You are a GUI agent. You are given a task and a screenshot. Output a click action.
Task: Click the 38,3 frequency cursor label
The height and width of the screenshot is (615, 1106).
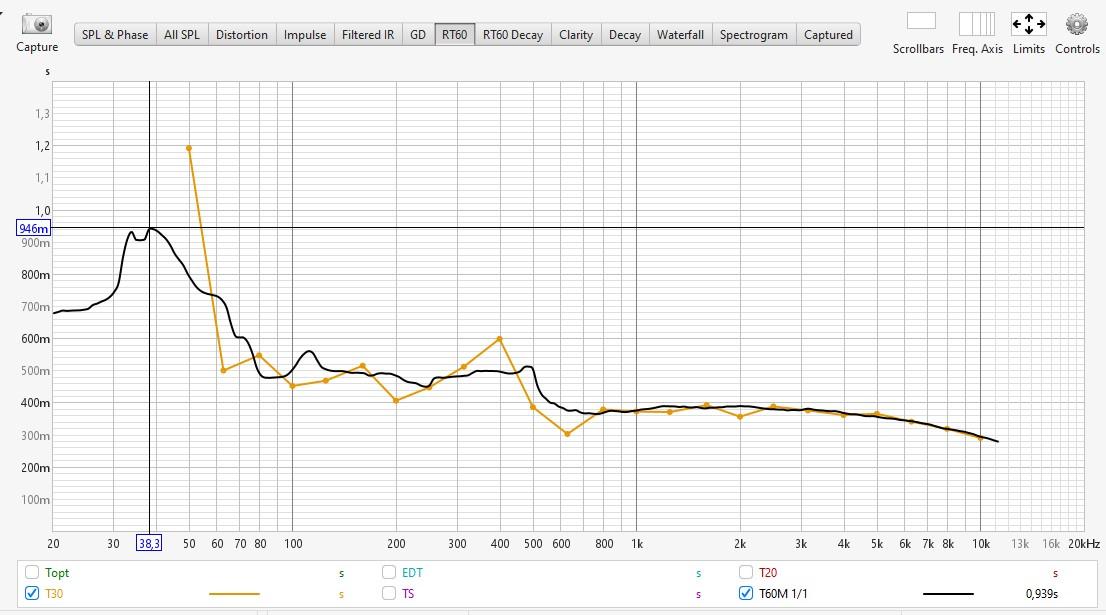point(149,543)
